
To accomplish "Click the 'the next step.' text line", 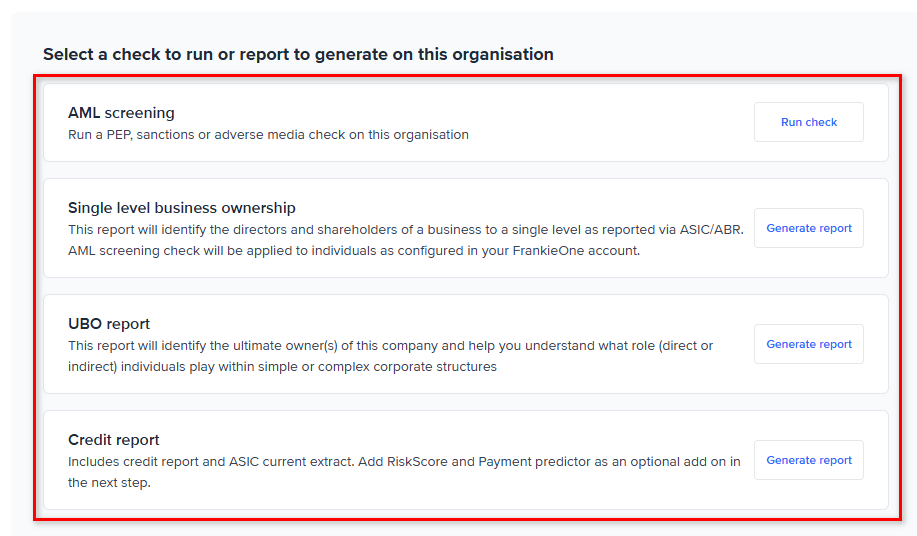I will (108, 483).
